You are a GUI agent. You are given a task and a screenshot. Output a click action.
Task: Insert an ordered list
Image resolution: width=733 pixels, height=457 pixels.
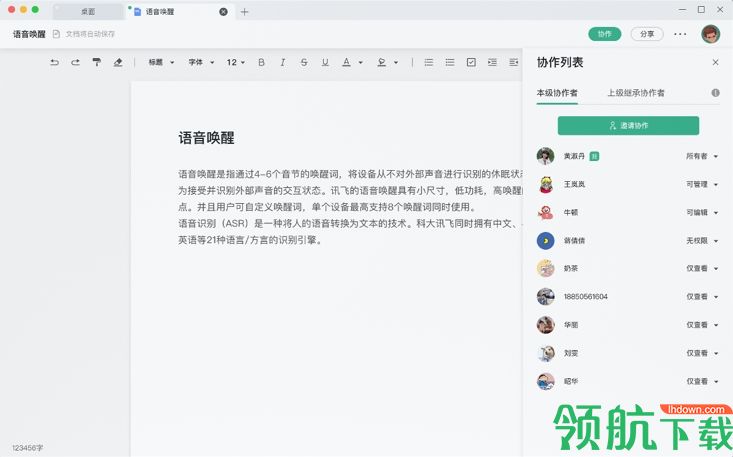(429, 62)
